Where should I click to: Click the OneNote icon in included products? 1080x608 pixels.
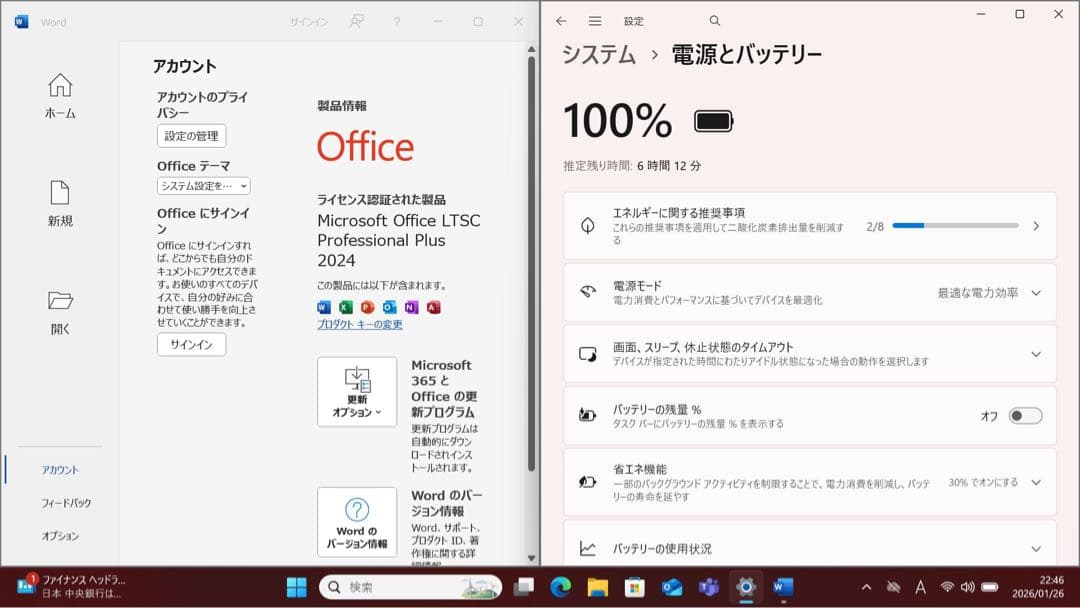coord(411,307)
